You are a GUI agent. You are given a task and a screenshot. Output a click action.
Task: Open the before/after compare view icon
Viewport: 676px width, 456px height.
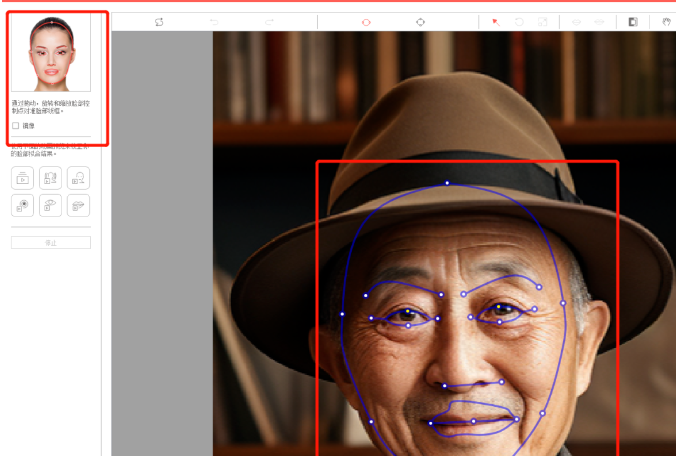(x=633, y=22)
